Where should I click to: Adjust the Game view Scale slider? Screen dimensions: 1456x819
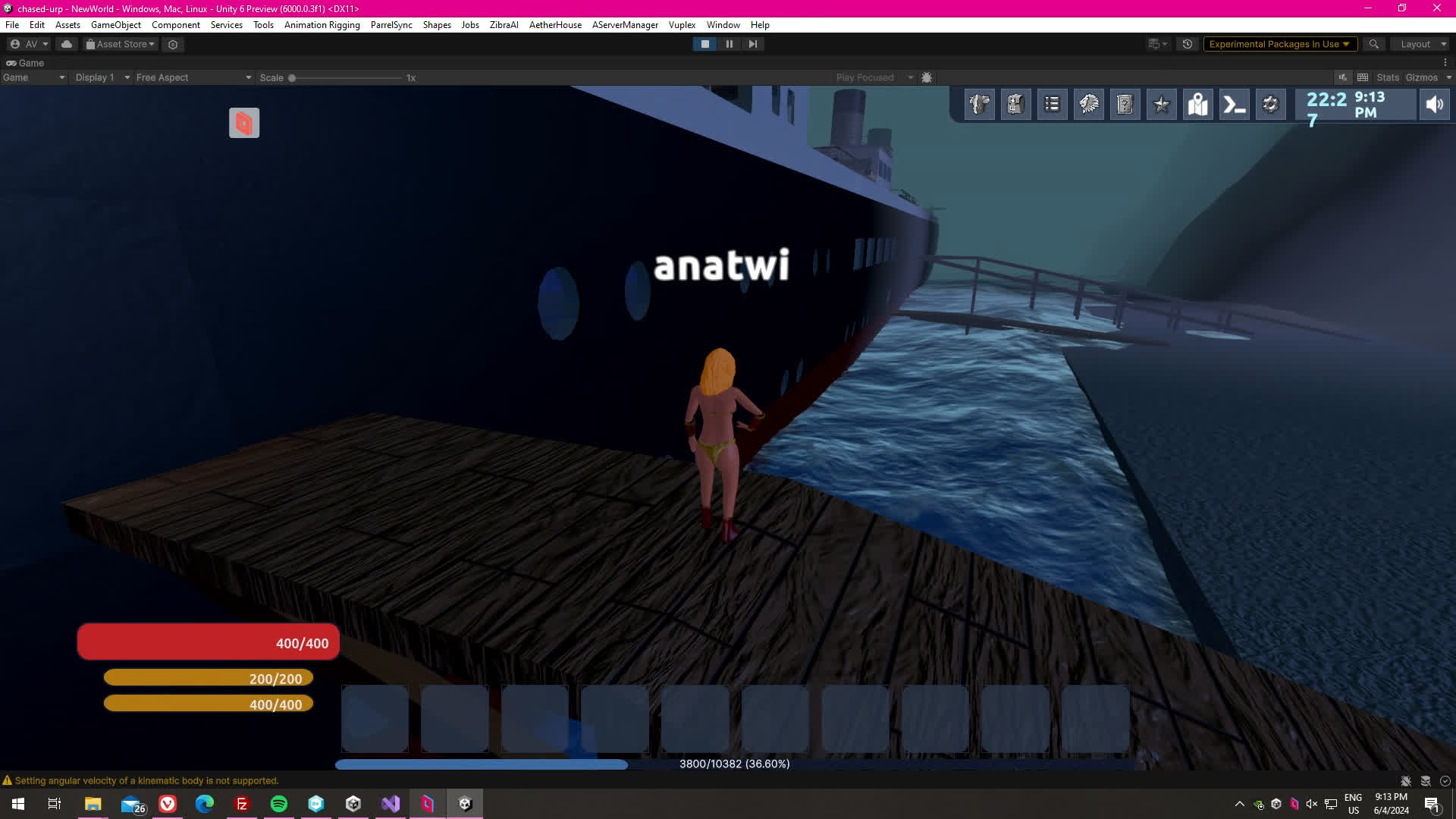(292, 77)
